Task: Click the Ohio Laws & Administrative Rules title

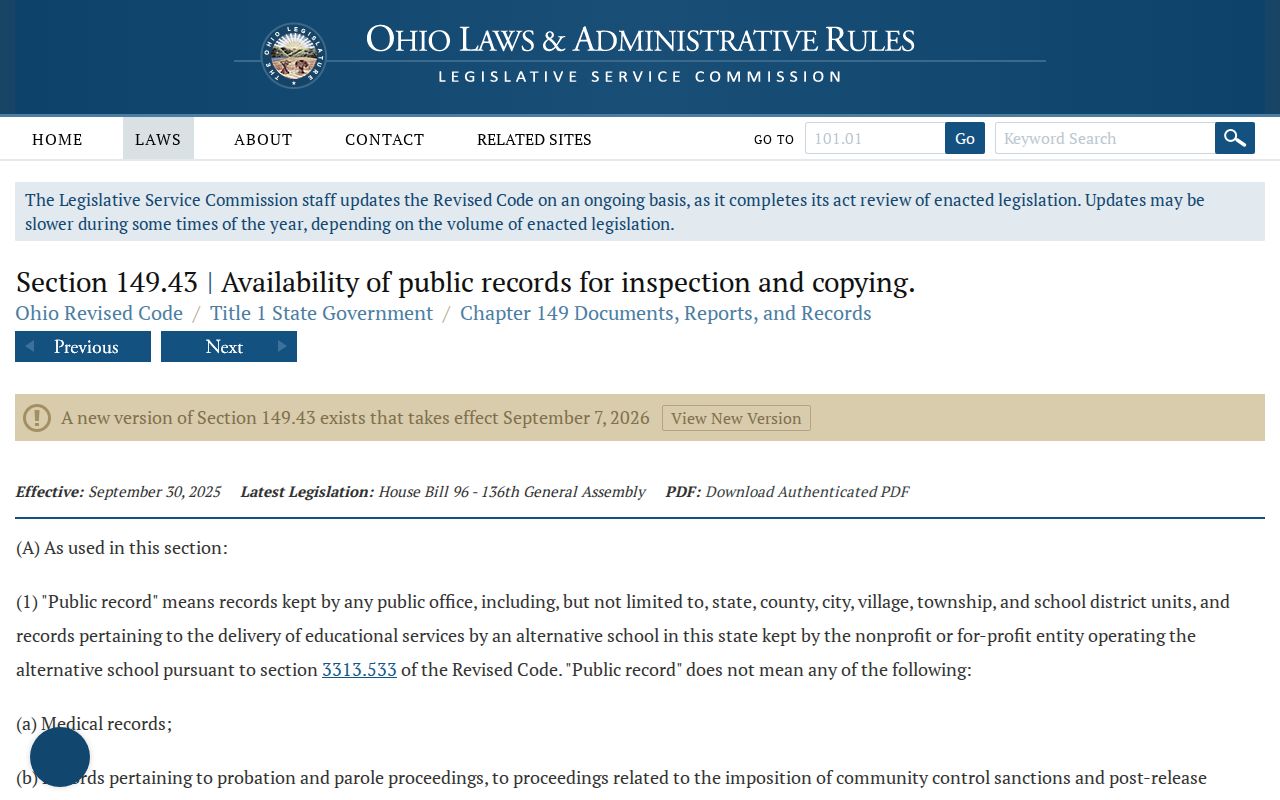Action: [640, 40]
